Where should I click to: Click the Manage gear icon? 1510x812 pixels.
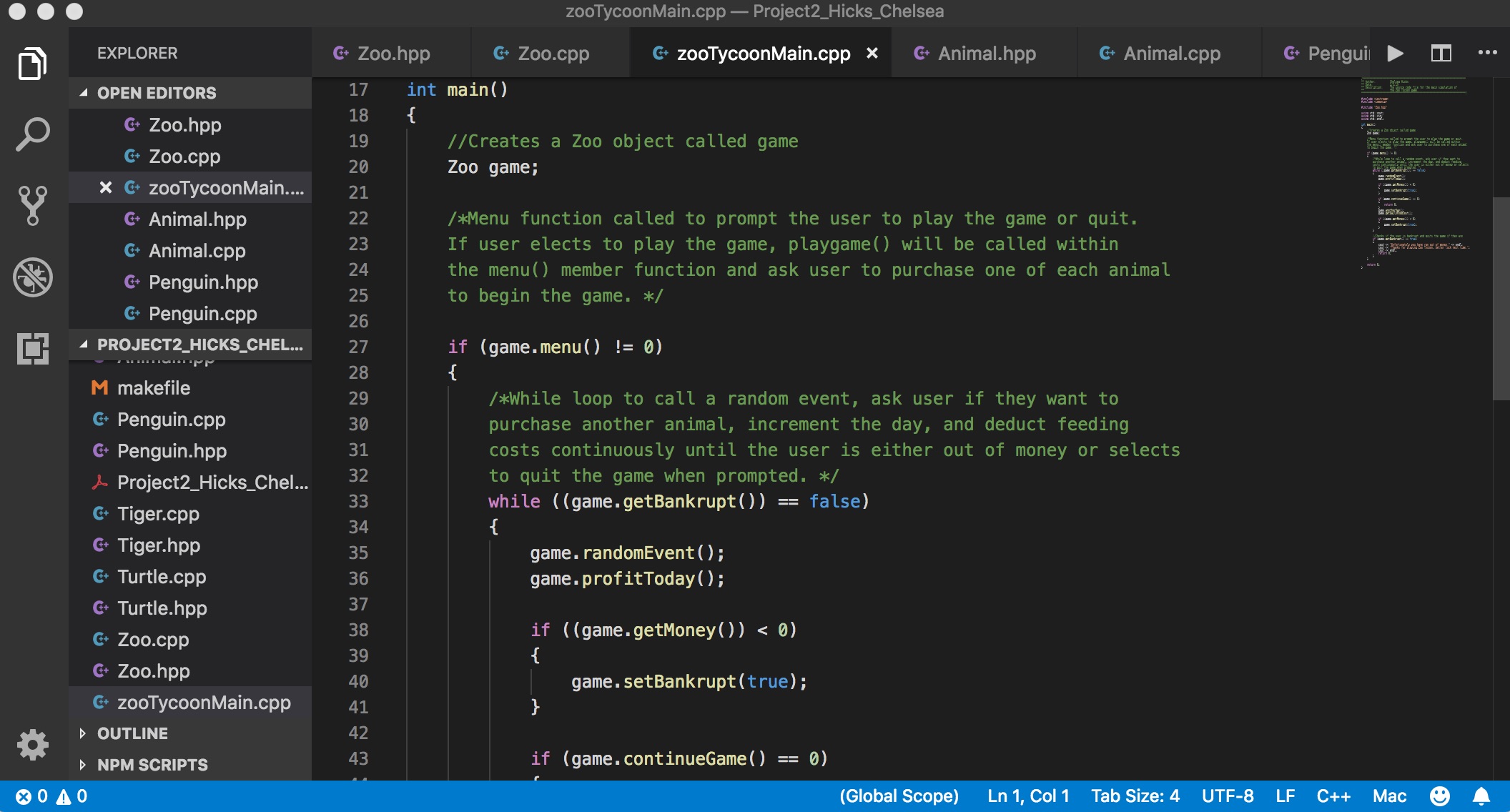coord(33,745)
